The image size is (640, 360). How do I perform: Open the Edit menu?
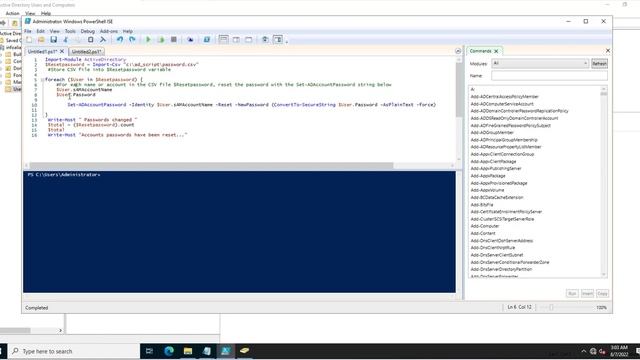click(40, 31)
